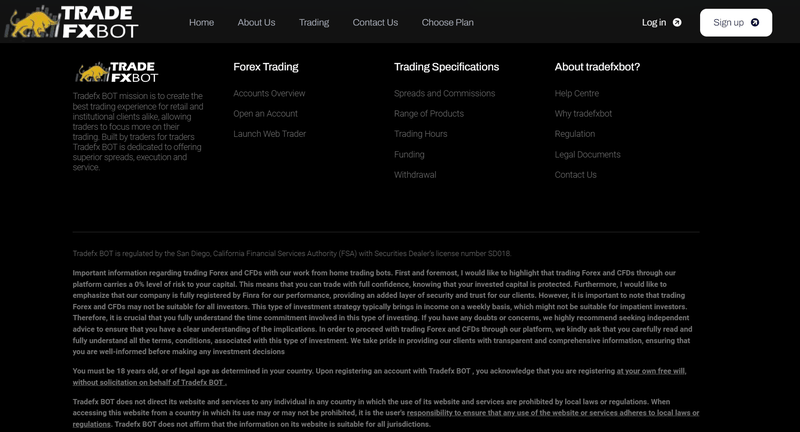
Task: Open Accounts Overview link
Action: [x=269, y=93]
